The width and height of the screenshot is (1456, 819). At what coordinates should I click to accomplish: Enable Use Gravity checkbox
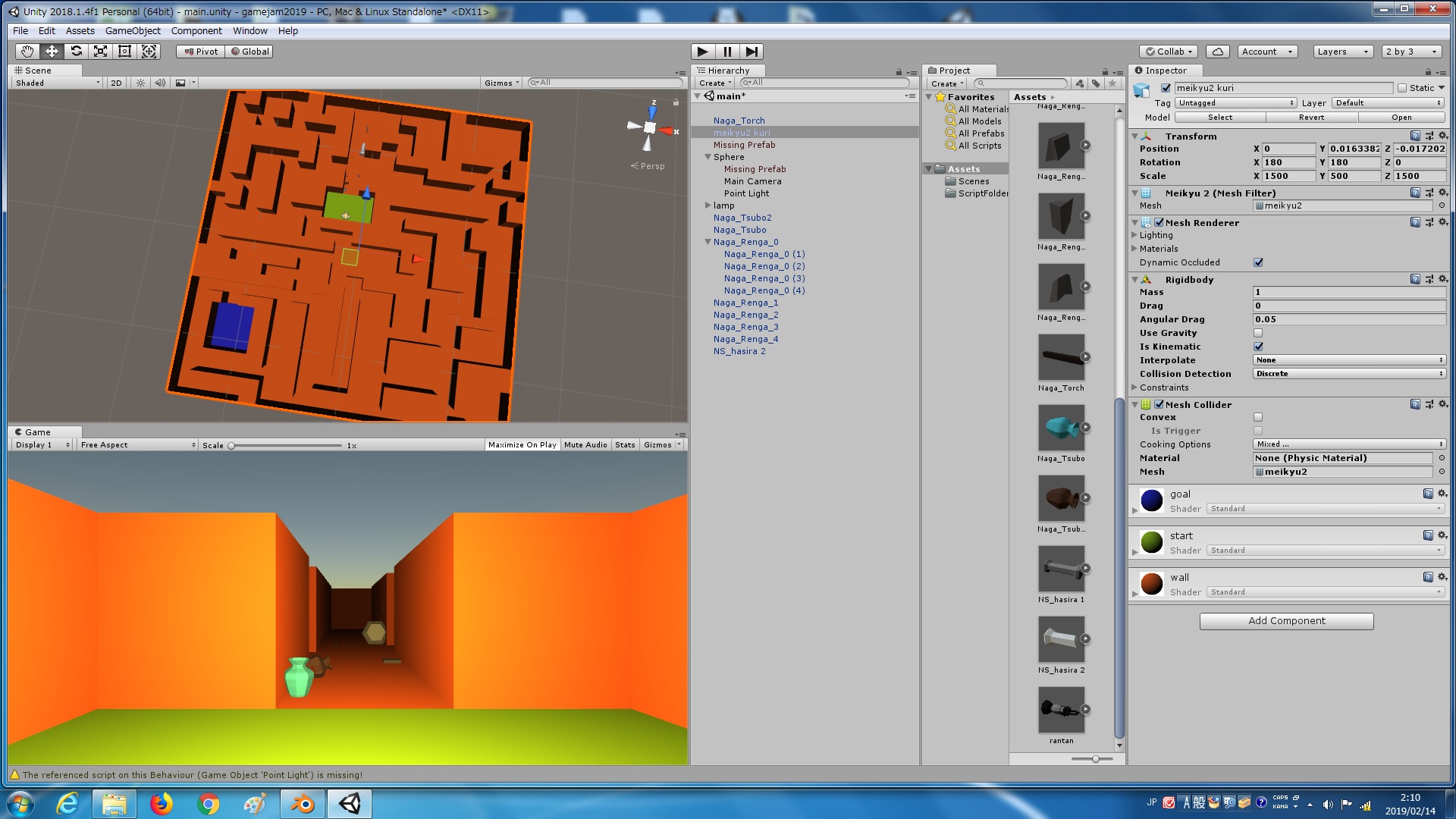(1258, 333)
